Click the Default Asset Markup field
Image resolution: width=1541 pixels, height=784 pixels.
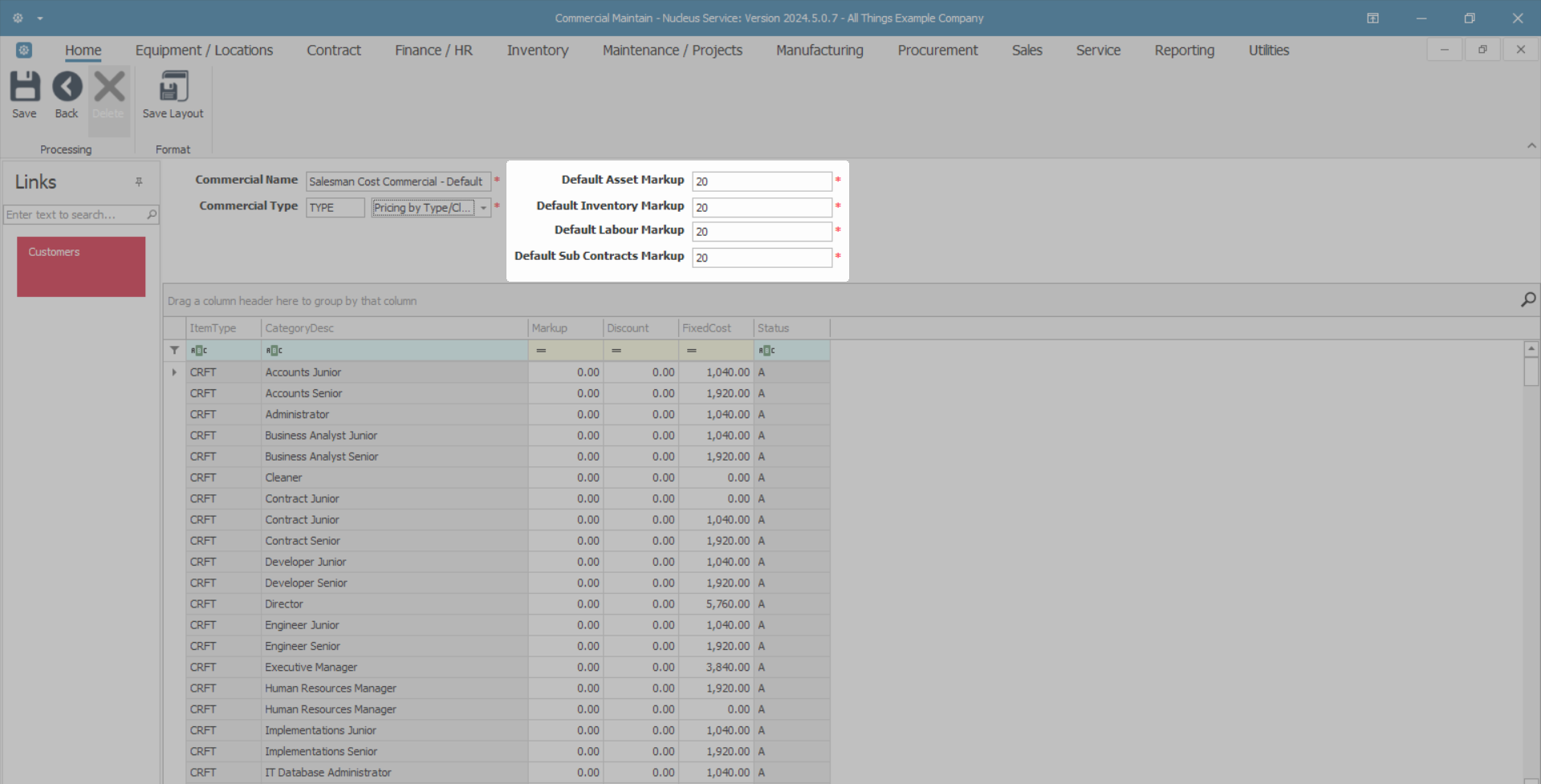[x=761, y=181]
